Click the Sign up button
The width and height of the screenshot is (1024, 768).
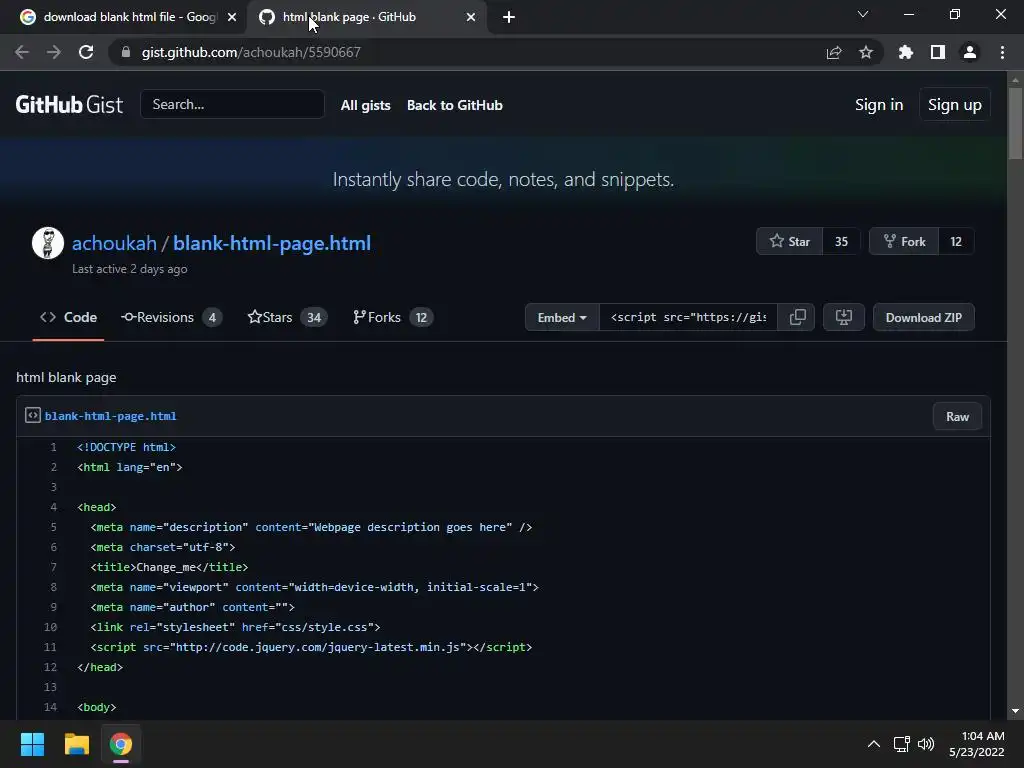pos(955,104)
